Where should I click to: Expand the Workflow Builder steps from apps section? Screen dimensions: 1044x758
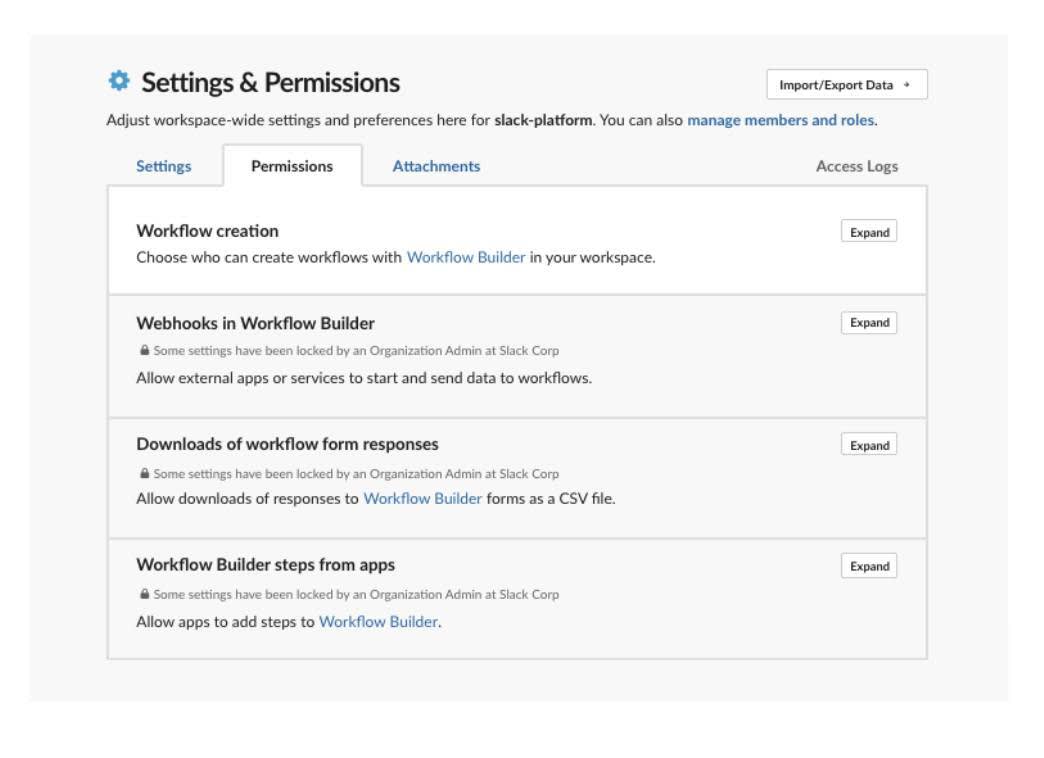point(868,565)
